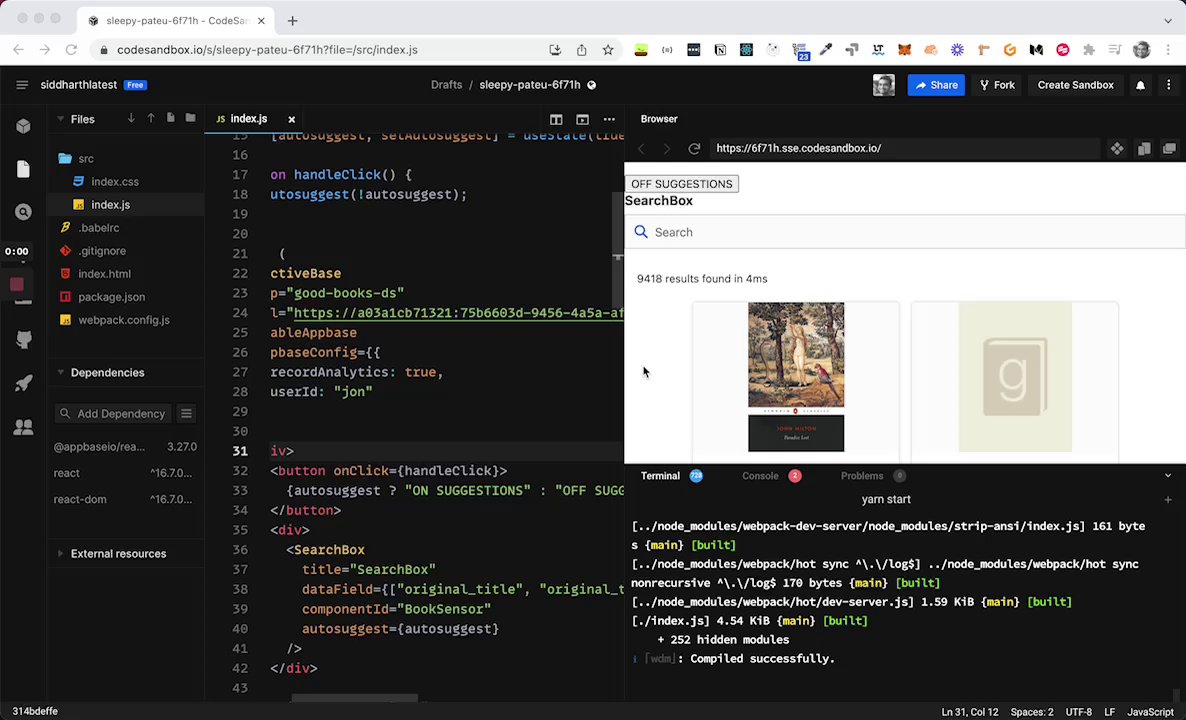
Task: Focus the Add Dependency input
Action: tap(113, 414)
